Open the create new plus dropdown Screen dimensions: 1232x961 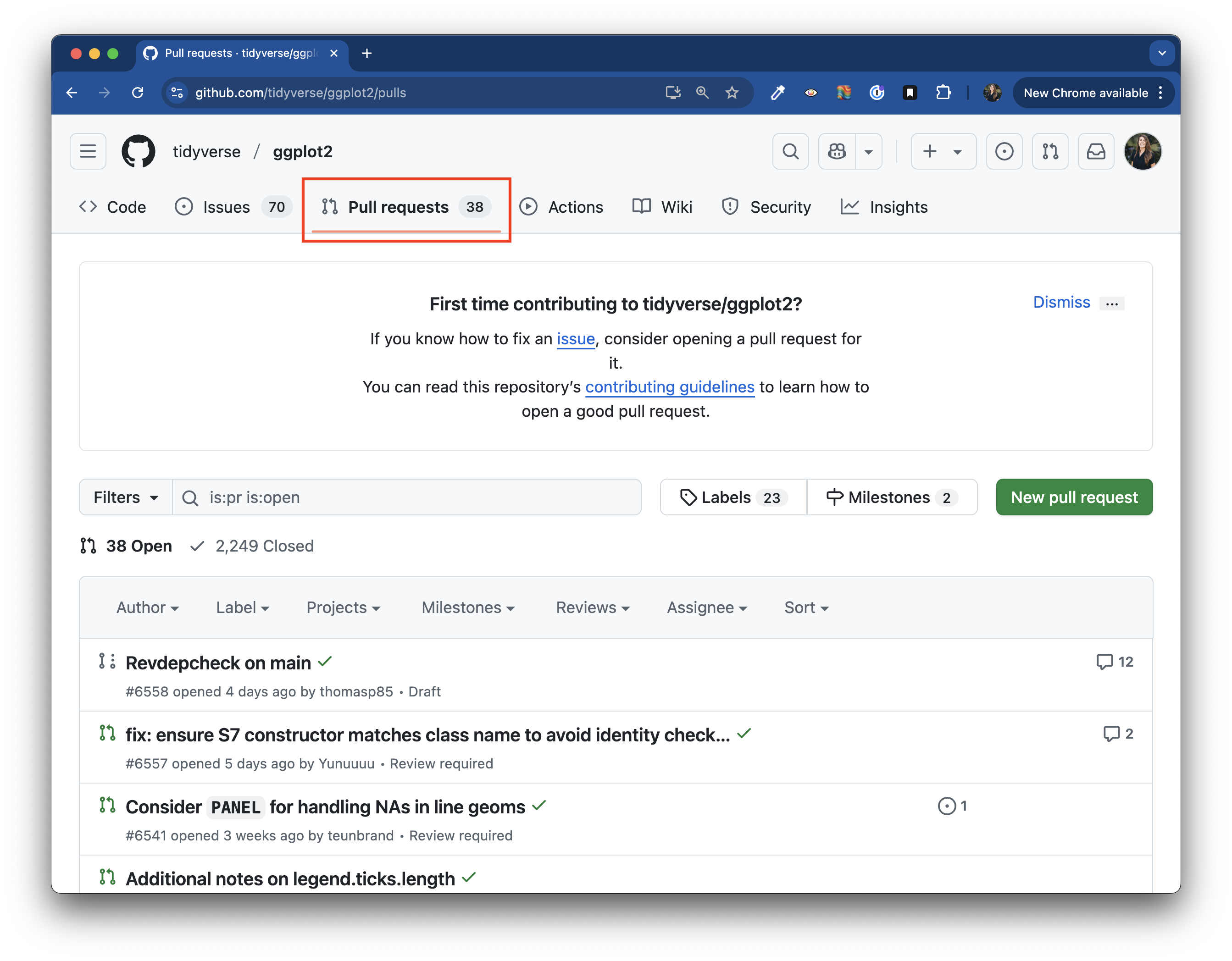(943, 151)
